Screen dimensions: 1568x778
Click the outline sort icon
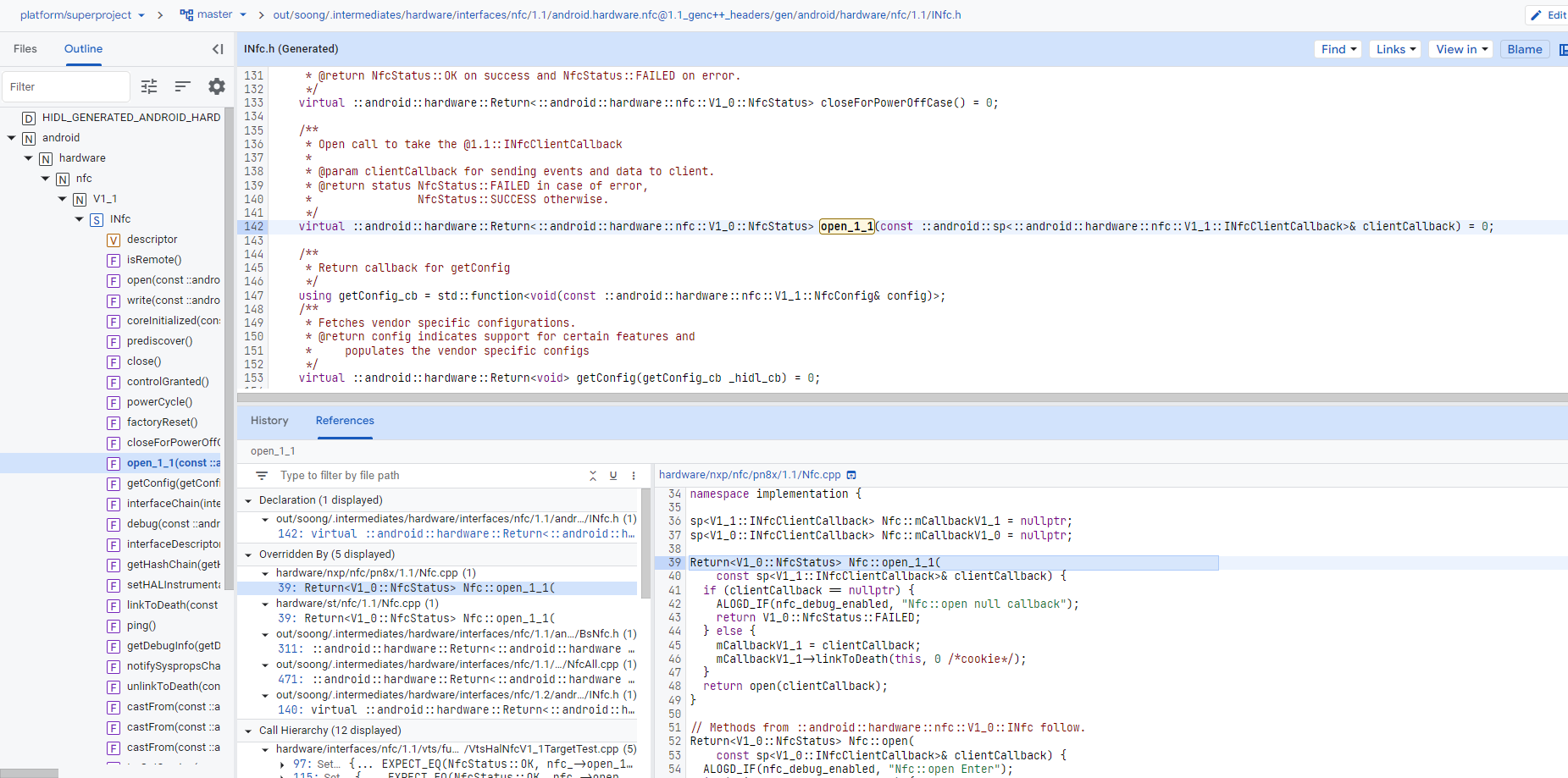[x=182, y=86]
